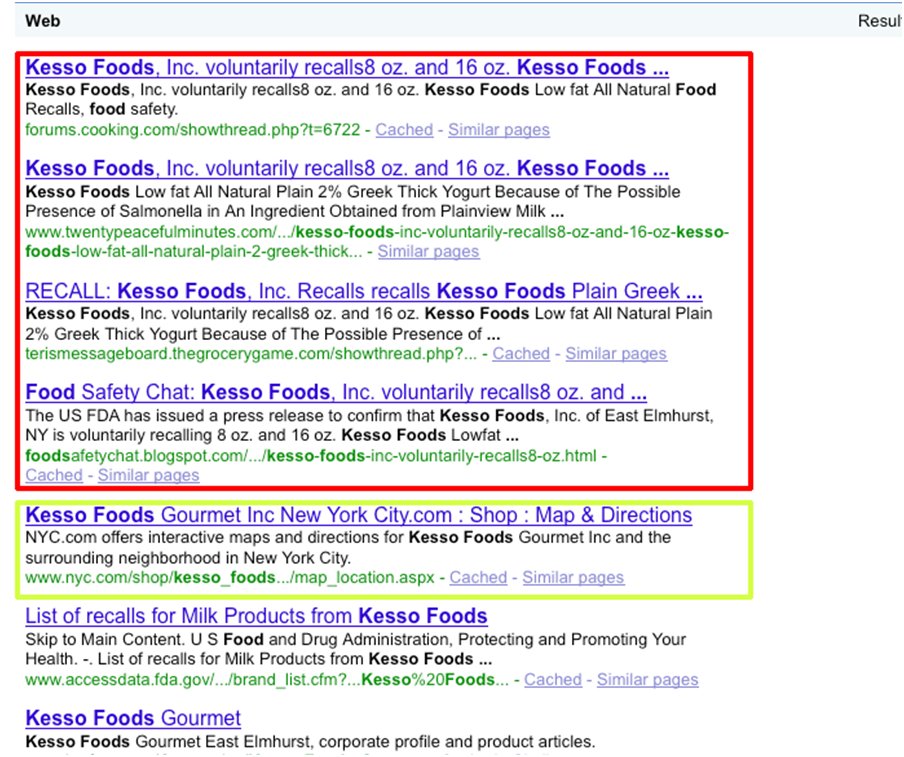Image resolution: width=904 pixels, height=757 pixels.
Task: Open Similar pages for forums.cooking.com result
Action: 499,130
